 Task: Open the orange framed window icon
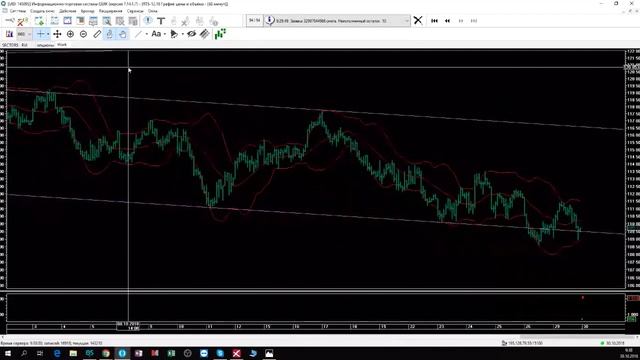(80, 21)
